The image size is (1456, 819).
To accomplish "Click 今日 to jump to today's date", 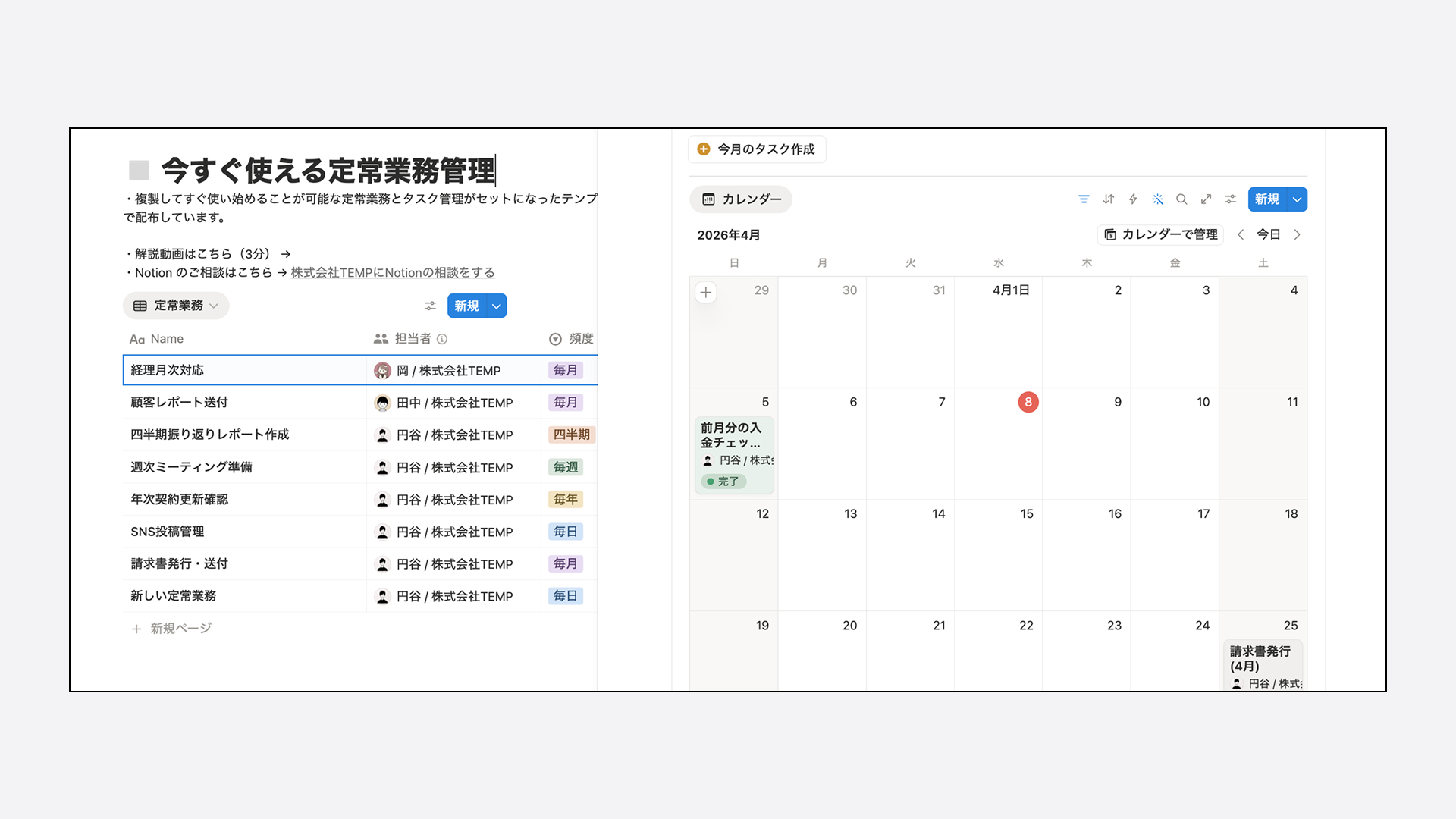I will click(x=1269, y=234).
